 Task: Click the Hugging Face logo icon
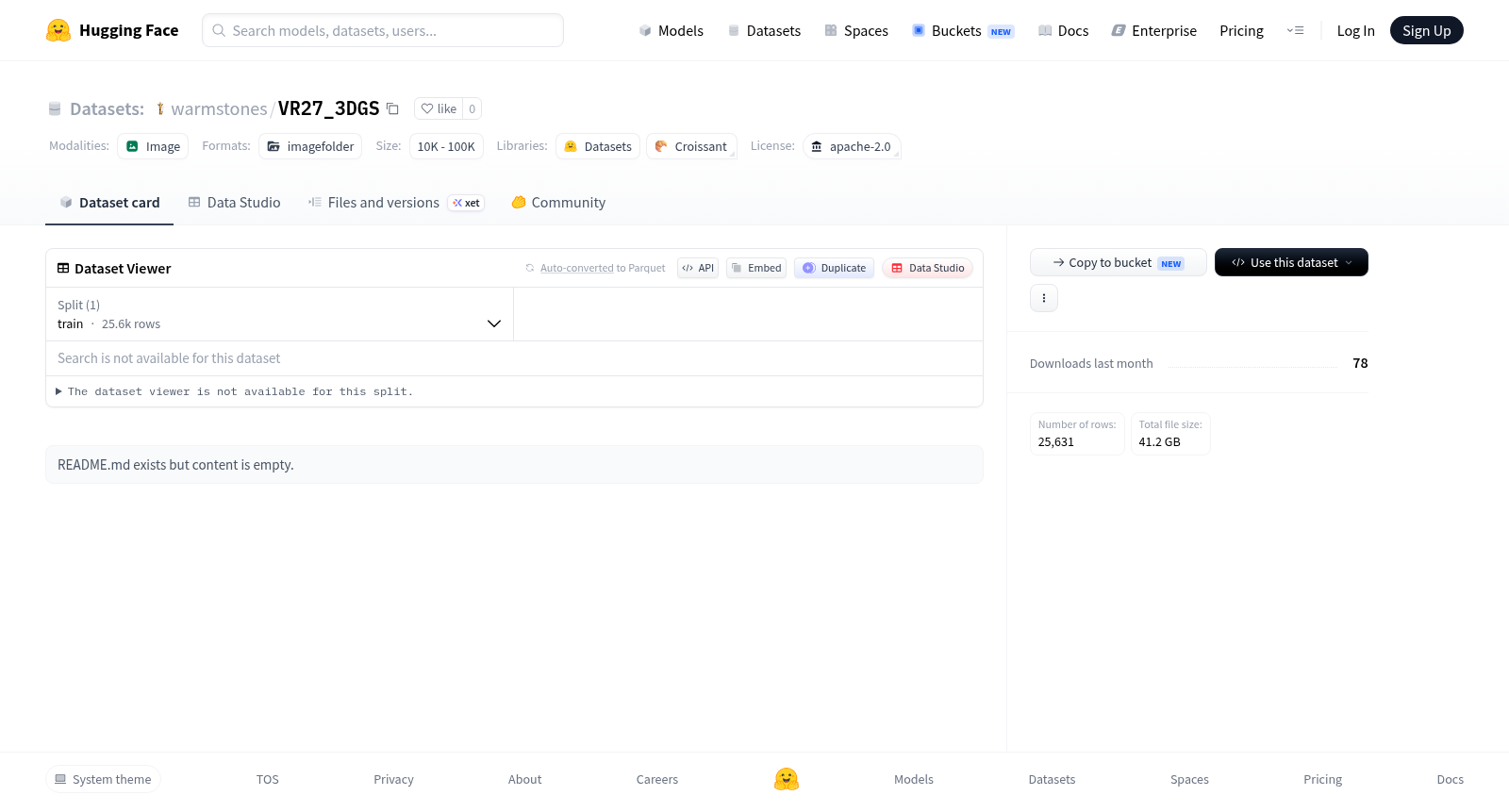[x=58, y=30]
